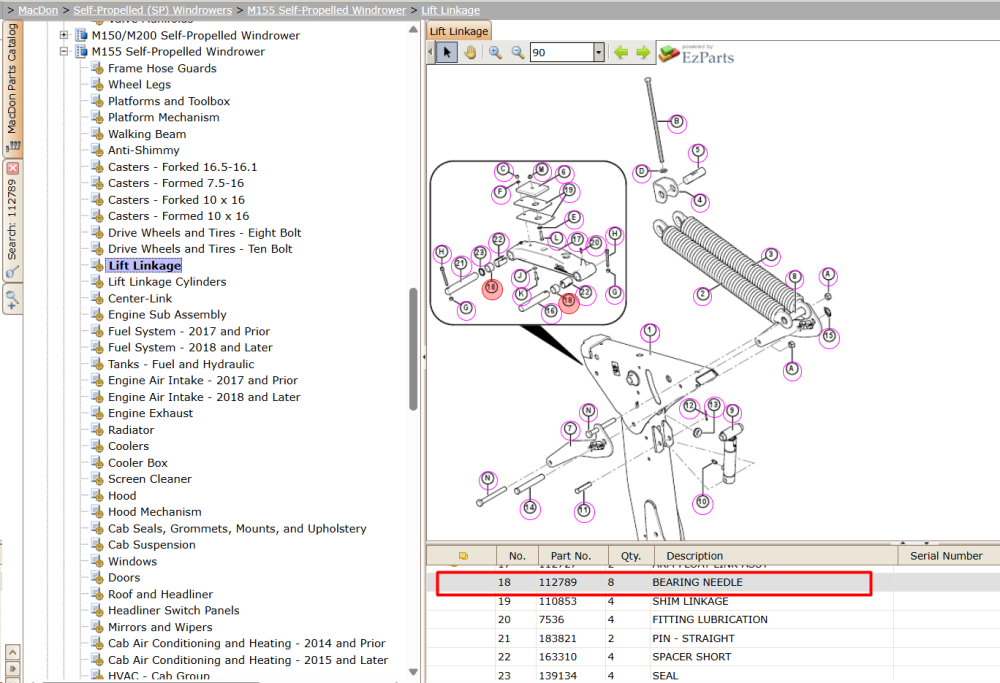Open Casters - Forked 16.5-16.1
Image resolution: width=1000 pixels, height=683 pixels.
[182, 166]
